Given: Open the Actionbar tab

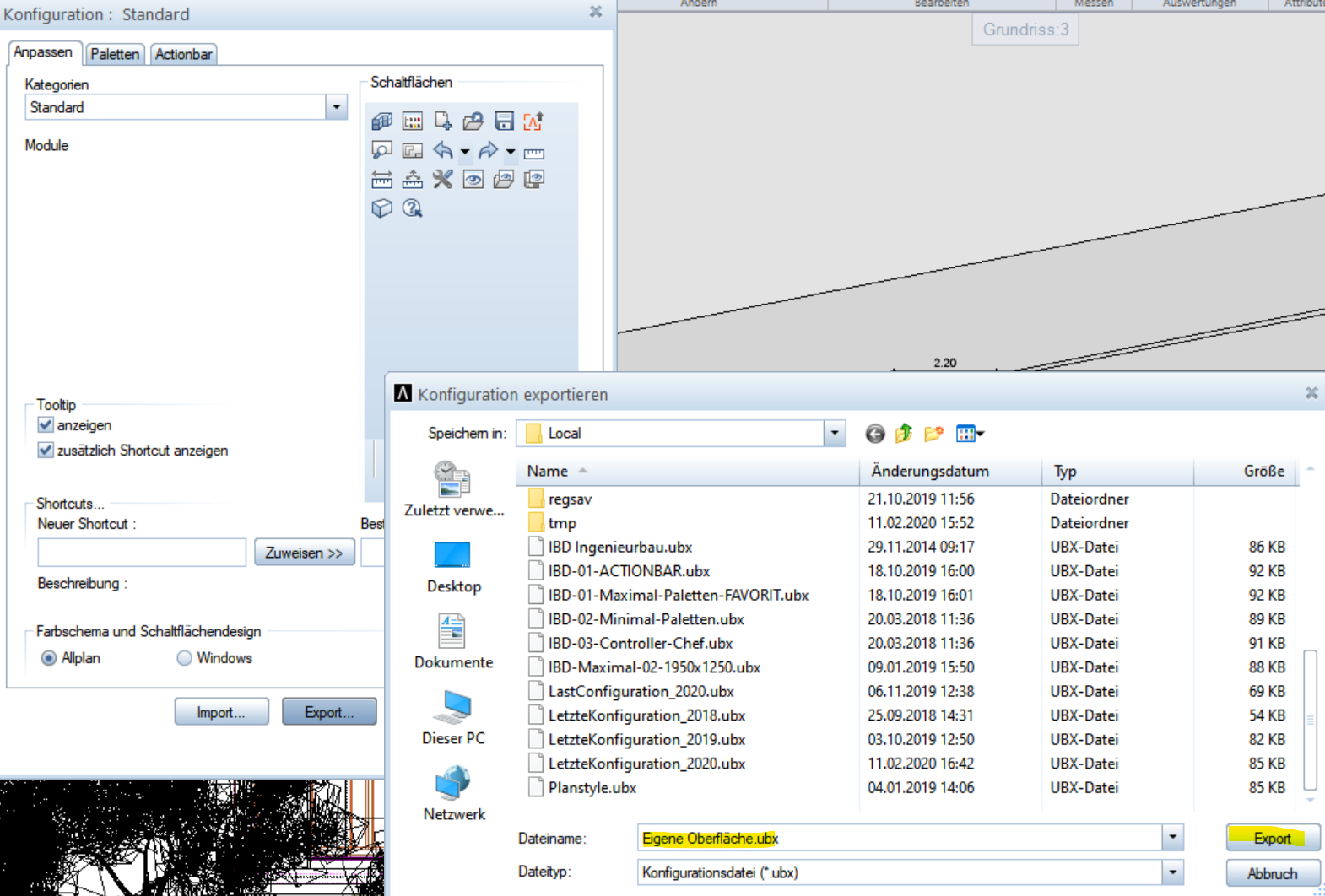Looking at the screenshot, I should (x=183, y=54).
